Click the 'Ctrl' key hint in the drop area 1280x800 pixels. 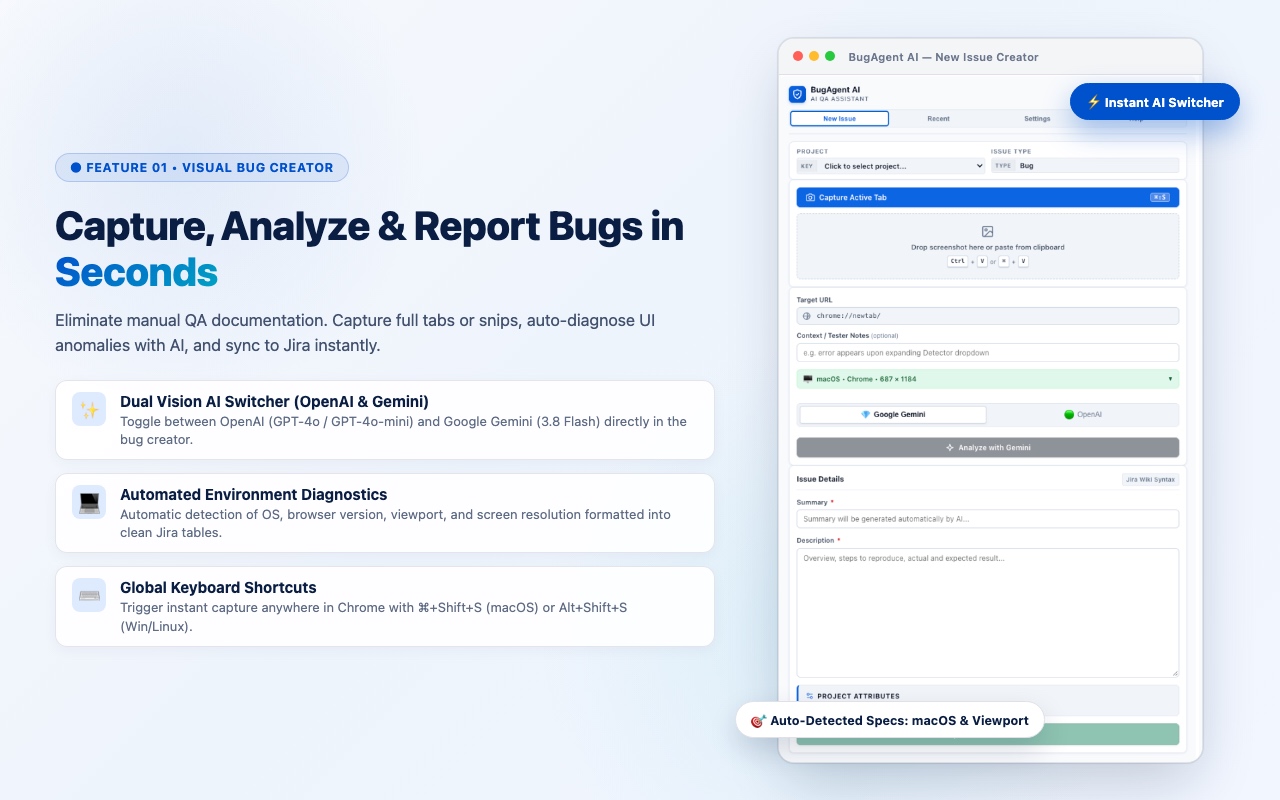[x=957, y=261]
